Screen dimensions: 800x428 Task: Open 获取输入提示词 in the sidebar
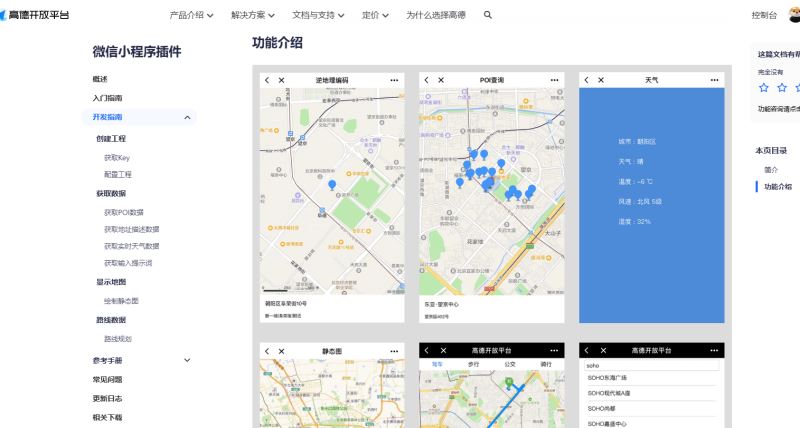point(128,263)
